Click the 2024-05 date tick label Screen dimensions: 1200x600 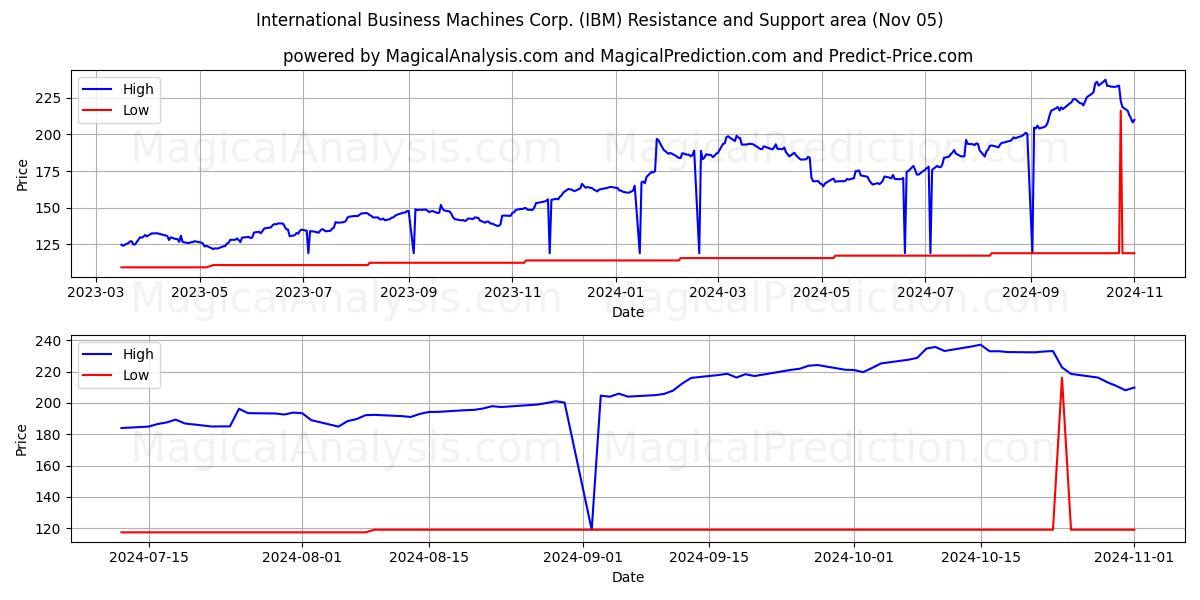[823, 293]
